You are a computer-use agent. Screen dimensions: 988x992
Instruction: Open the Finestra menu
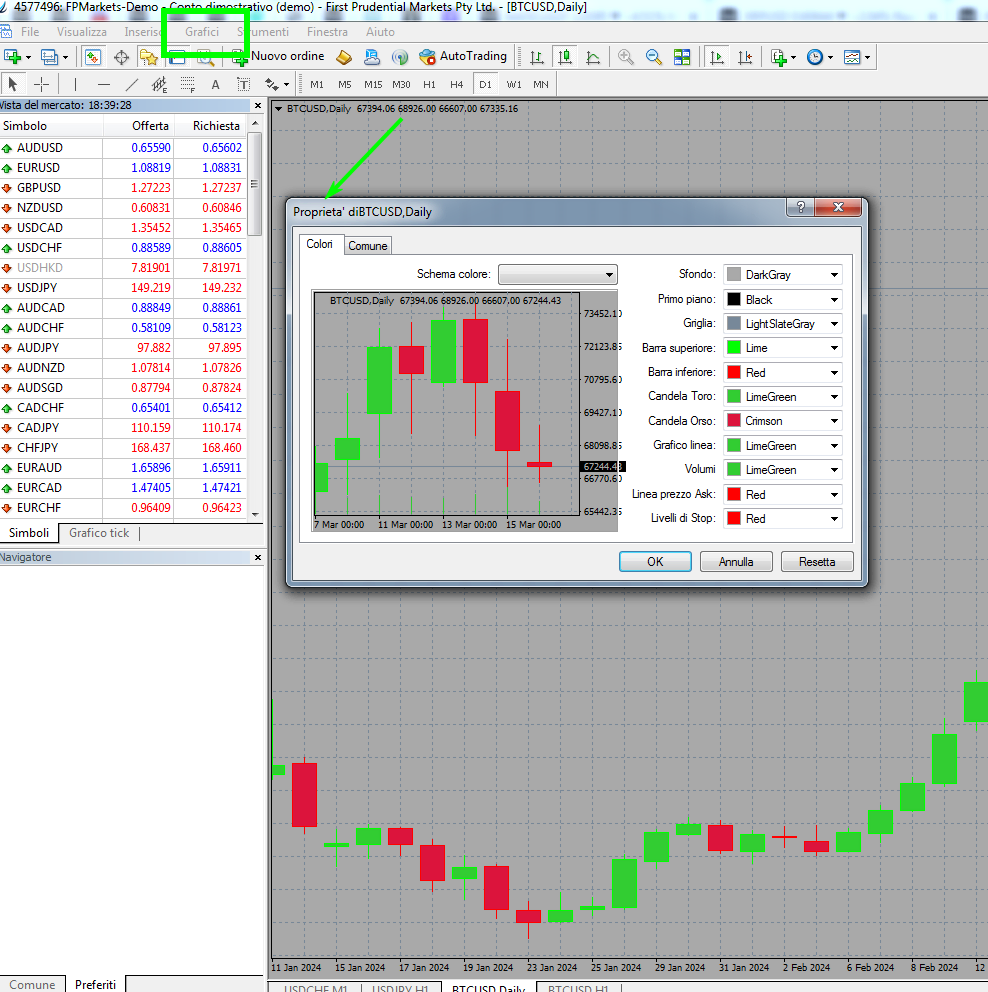[327, 32]
